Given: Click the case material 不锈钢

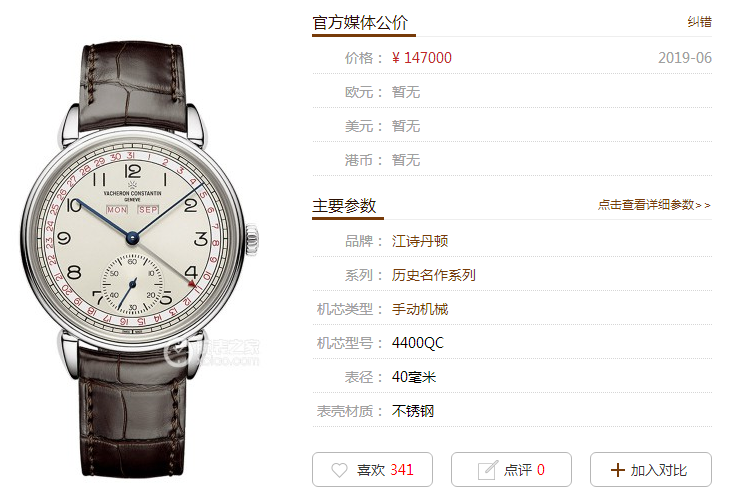Looking at the screenshot, I should tap(413, 411).
